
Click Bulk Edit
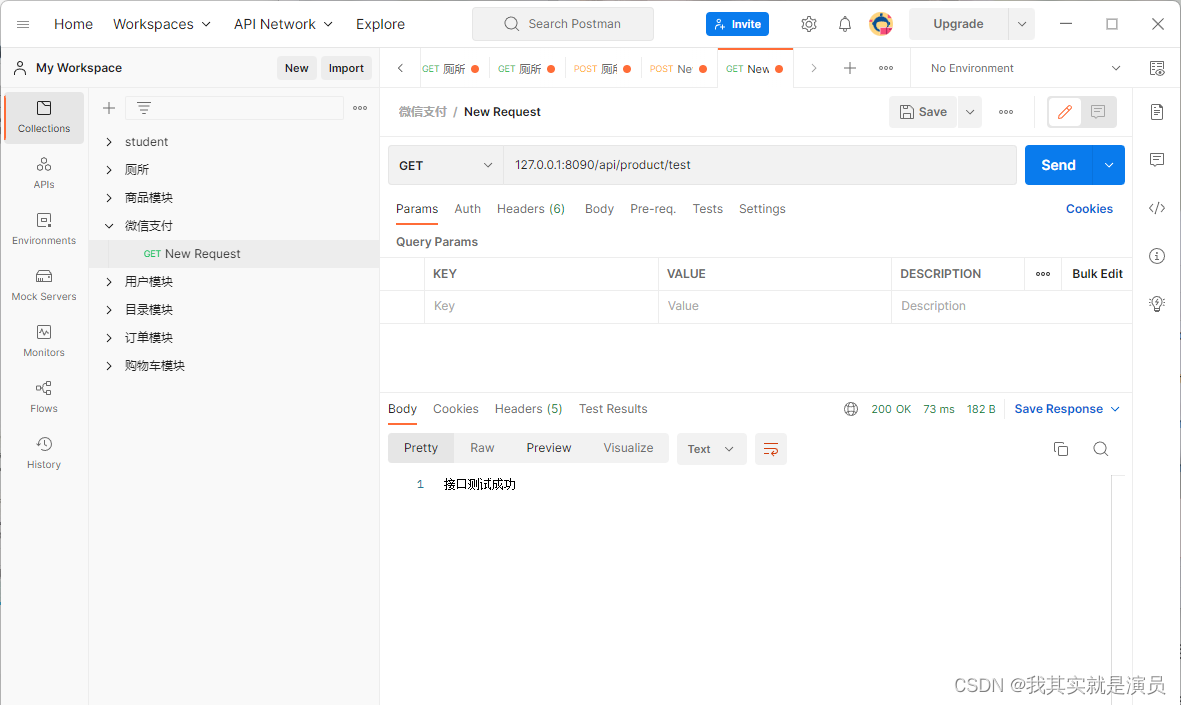tap(1097, 274)
